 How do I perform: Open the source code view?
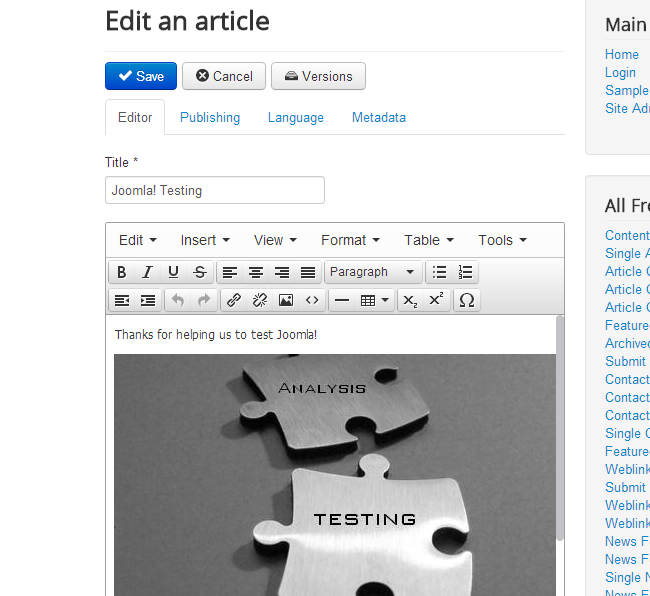[x=312, y=300]
